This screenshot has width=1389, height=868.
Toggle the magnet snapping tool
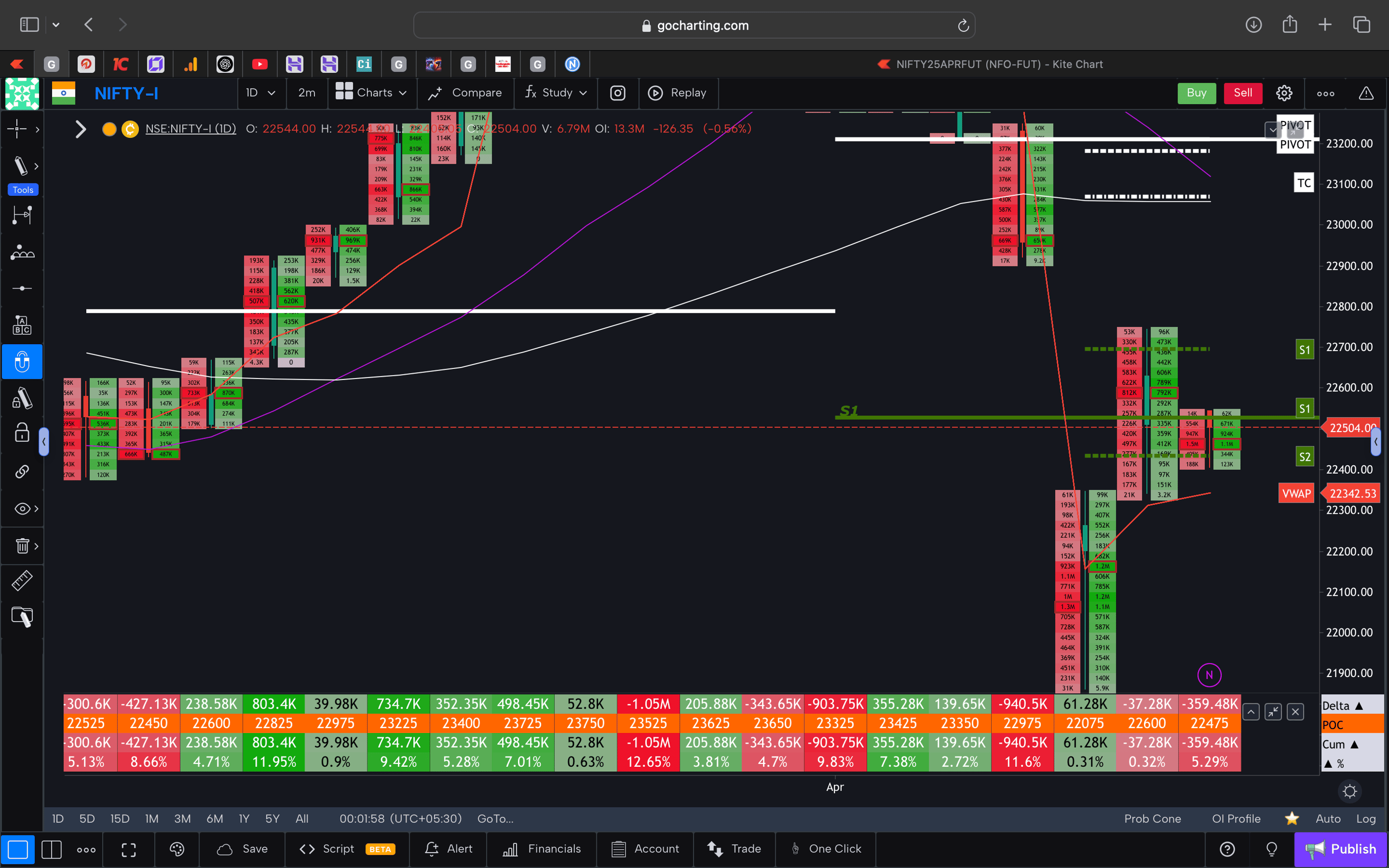point(22,362)
